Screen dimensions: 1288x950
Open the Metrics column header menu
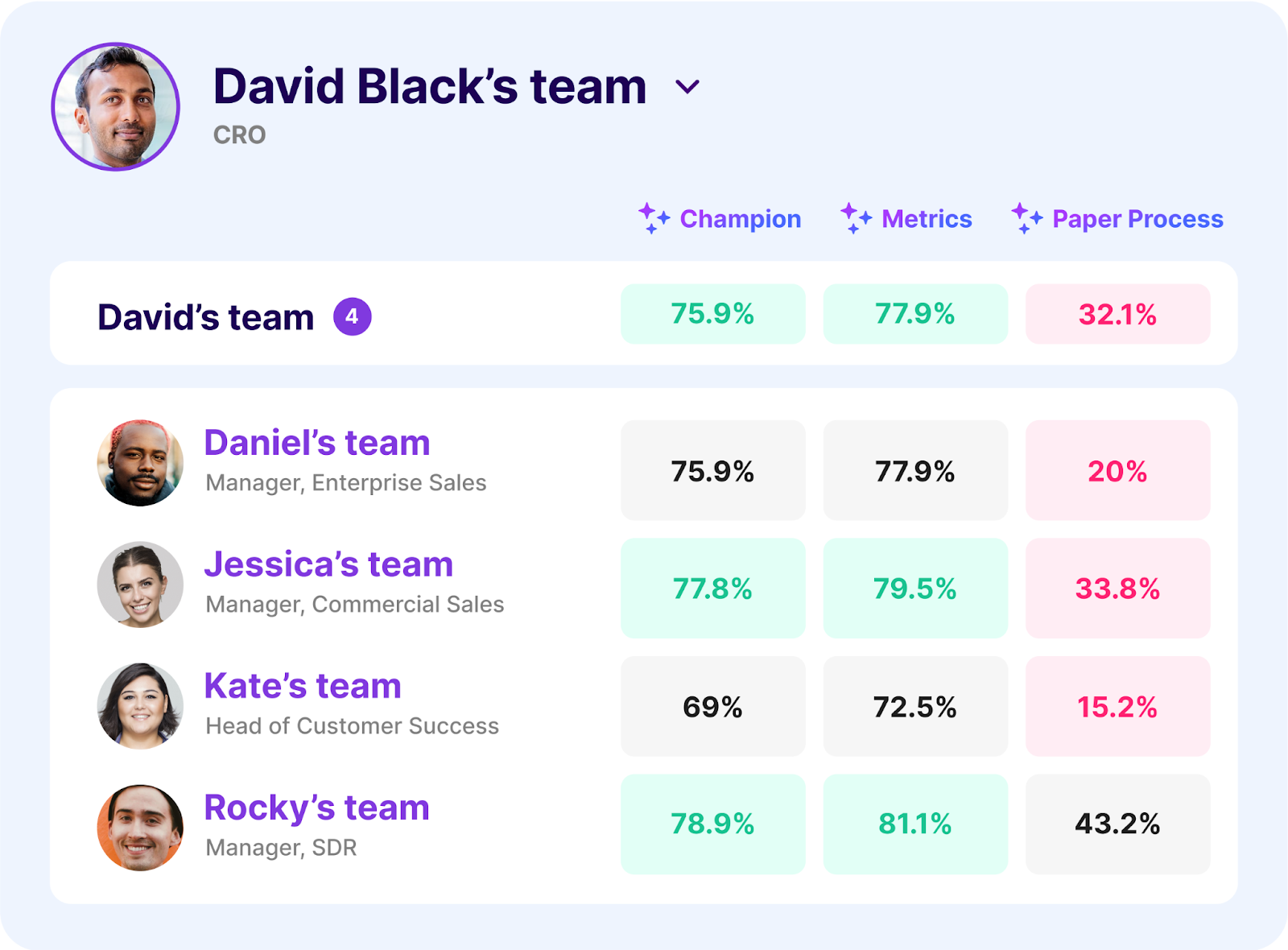tap(927, 218)
